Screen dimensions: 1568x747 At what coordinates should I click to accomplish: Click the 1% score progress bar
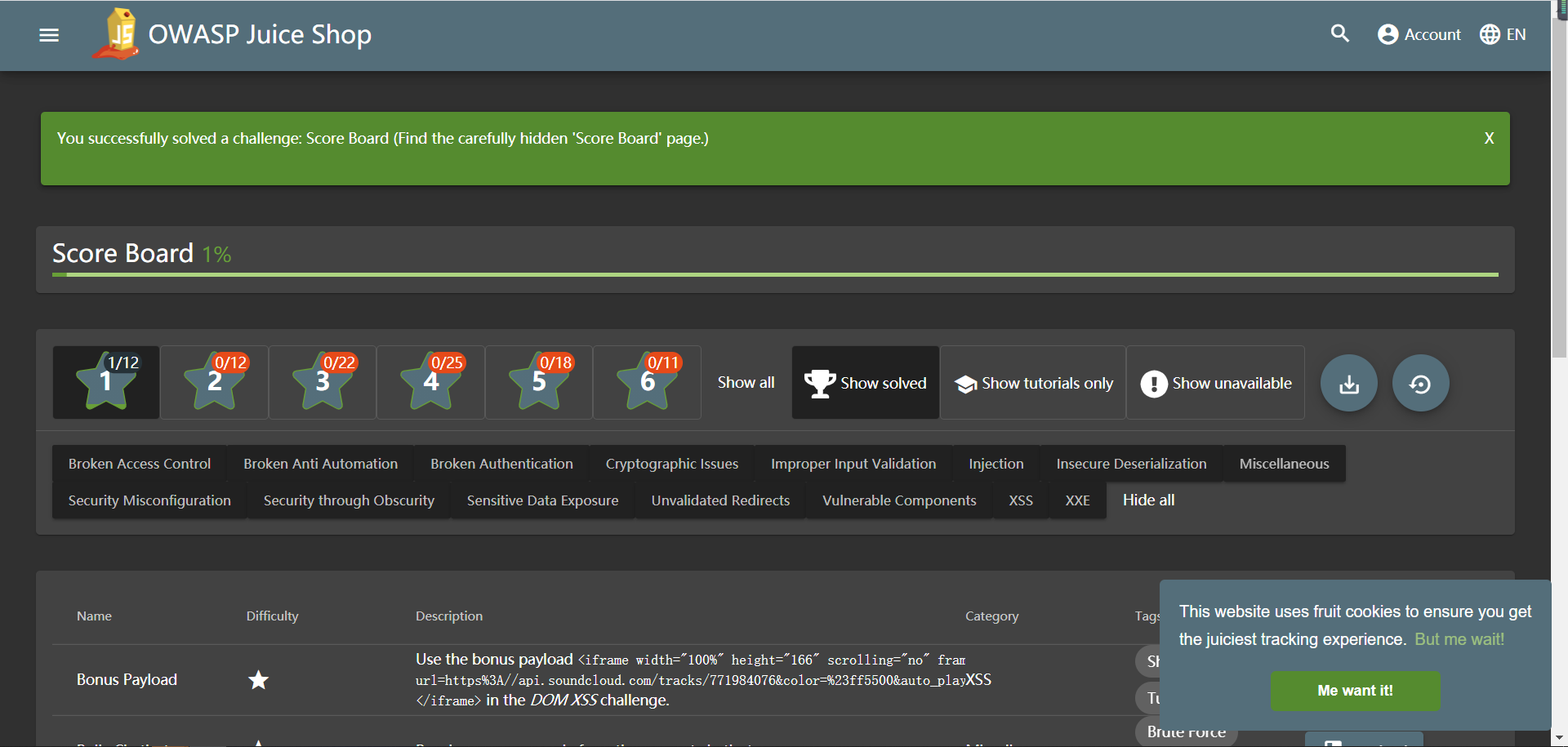(x=776, y=276)
